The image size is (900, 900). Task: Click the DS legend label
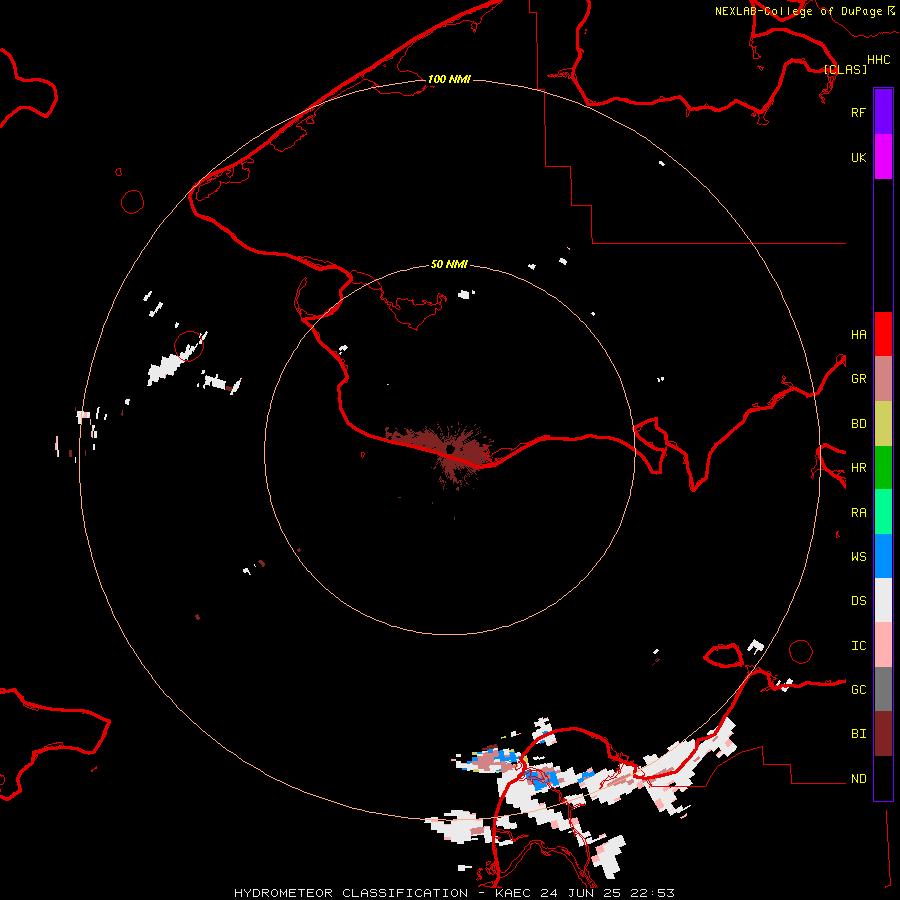pyautogui.click(x=858, y=600)
